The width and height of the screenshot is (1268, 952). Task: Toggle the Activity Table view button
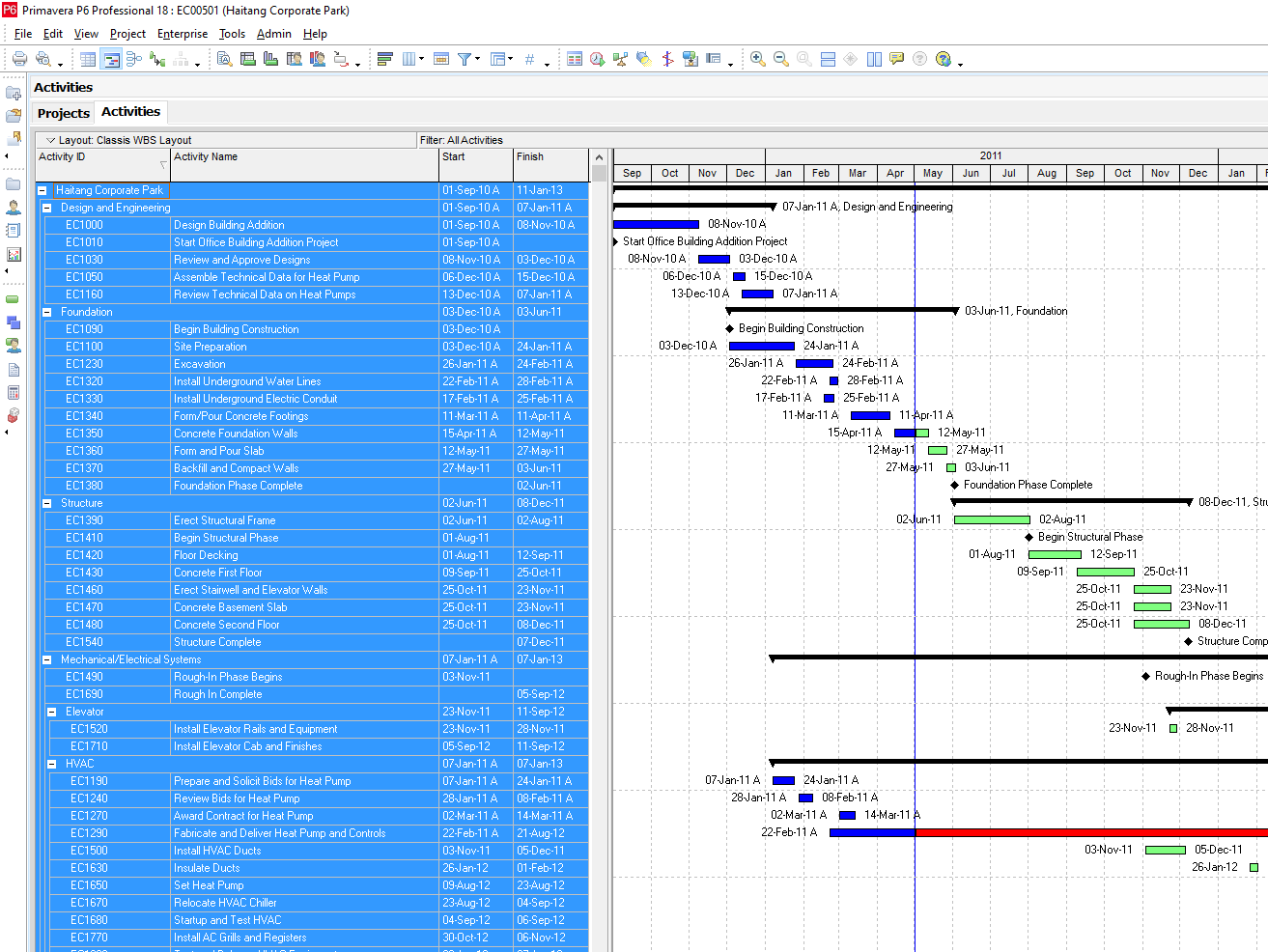[x=88, y=59]
